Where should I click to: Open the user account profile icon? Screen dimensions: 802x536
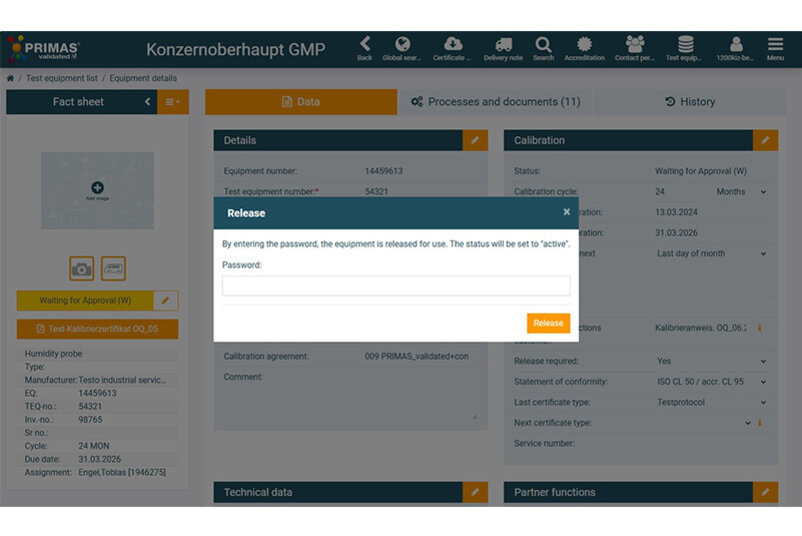click(736, 44)
